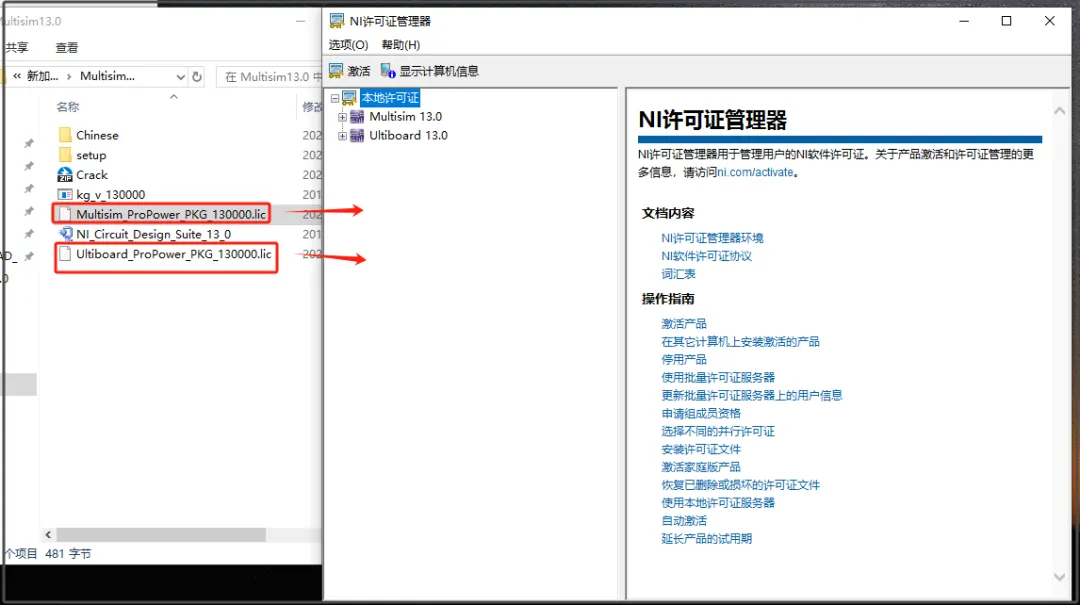Click the NI许可证管理器 title bar icon
Screen dimensions: 1080x605
click(x=337, y=21)
